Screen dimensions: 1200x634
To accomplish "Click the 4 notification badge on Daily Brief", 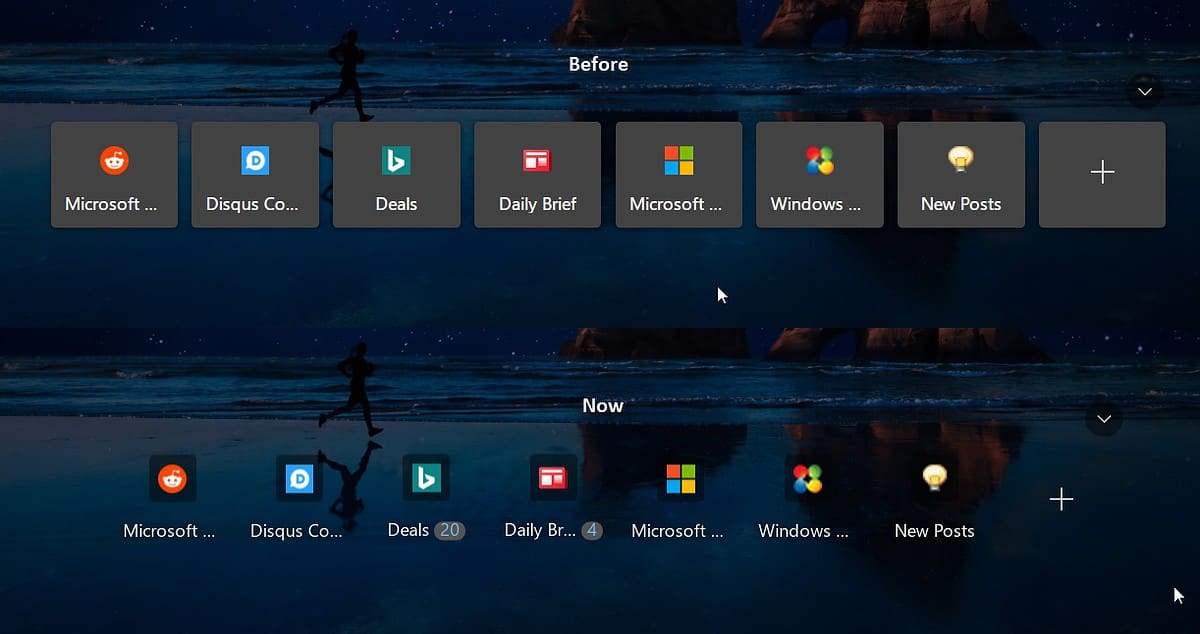I will 591,530.
